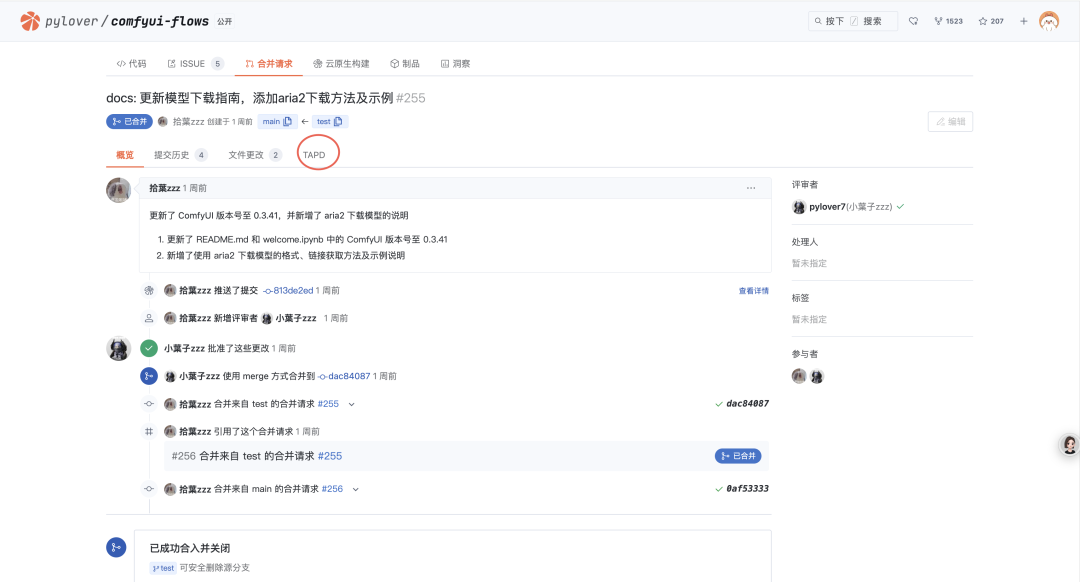
Task: Click the 已合并 badge in #256 card
Action: 738,456
